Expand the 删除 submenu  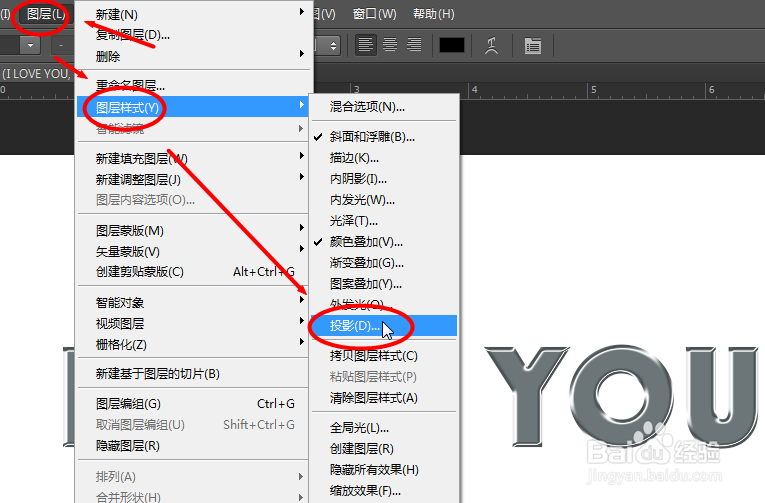coord(193,57)
